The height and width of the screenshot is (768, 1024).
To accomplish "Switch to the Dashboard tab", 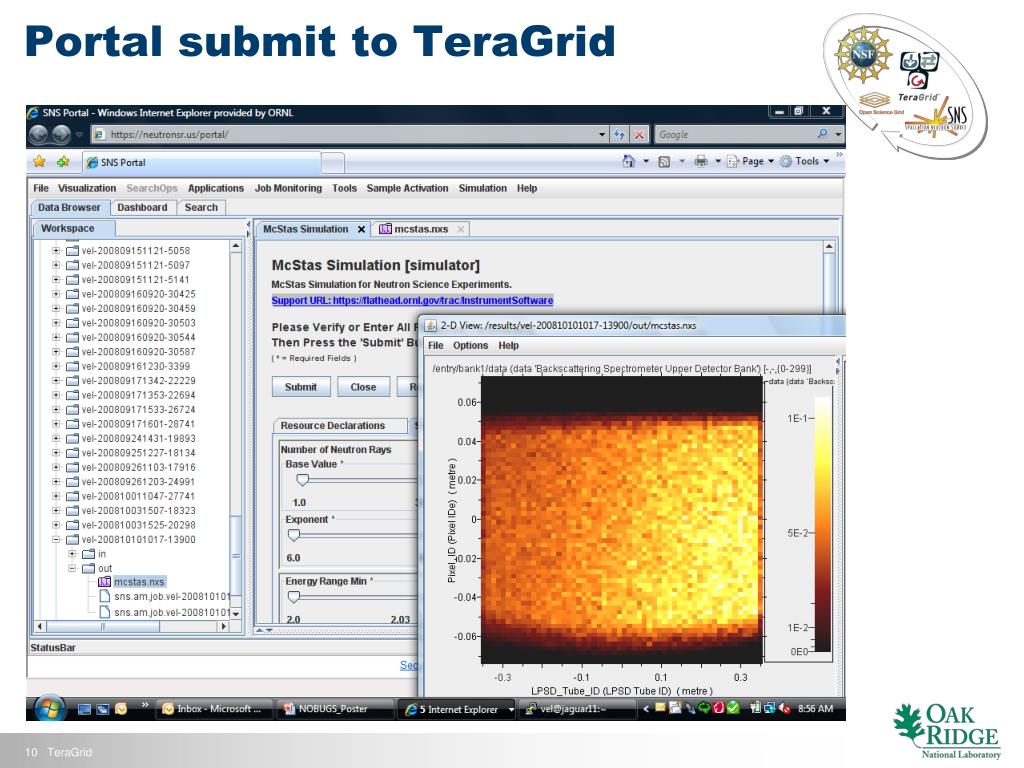I will pos(142,208).
